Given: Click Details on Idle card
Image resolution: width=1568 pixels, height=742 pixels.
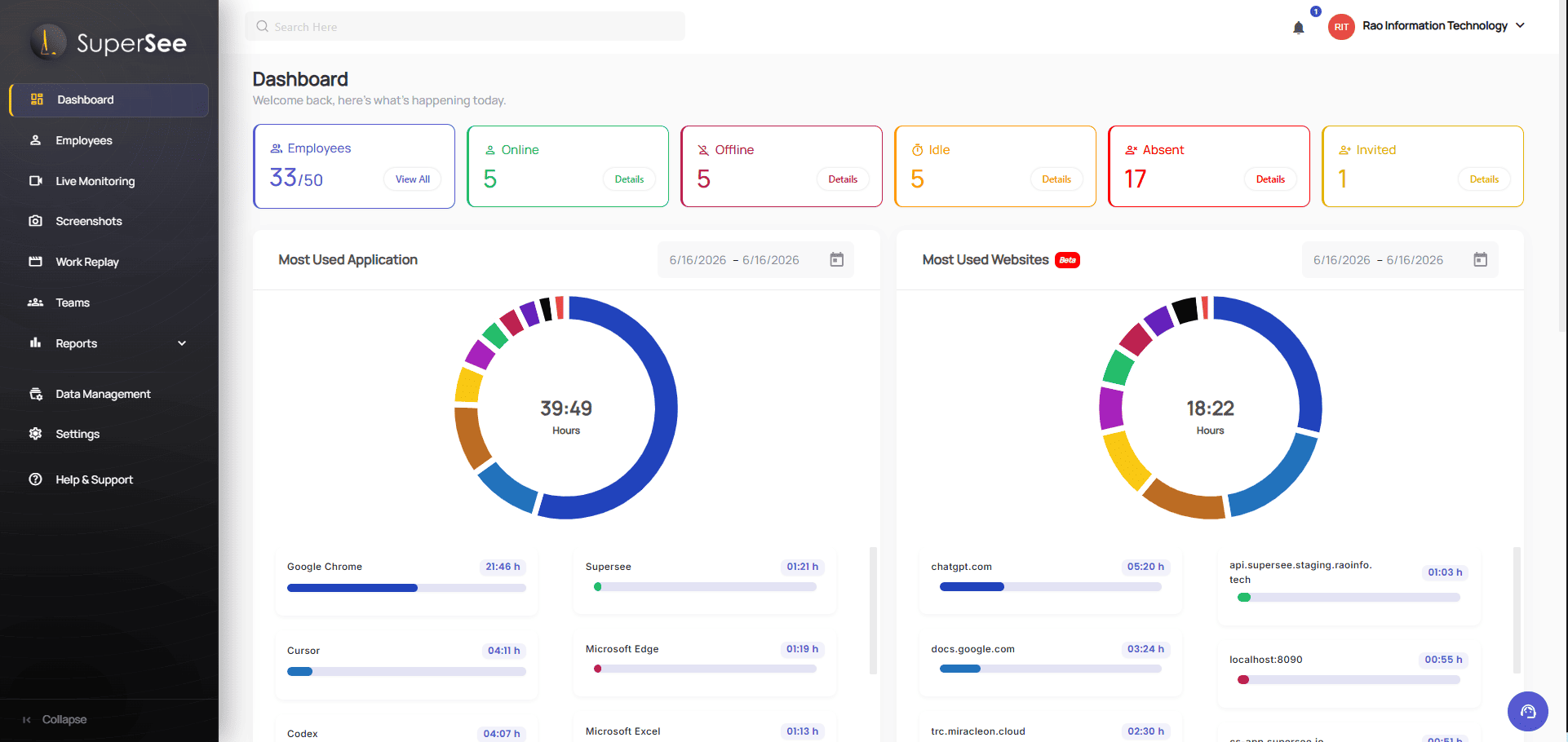Looking at the screenshot, I should pos(1056,179).
